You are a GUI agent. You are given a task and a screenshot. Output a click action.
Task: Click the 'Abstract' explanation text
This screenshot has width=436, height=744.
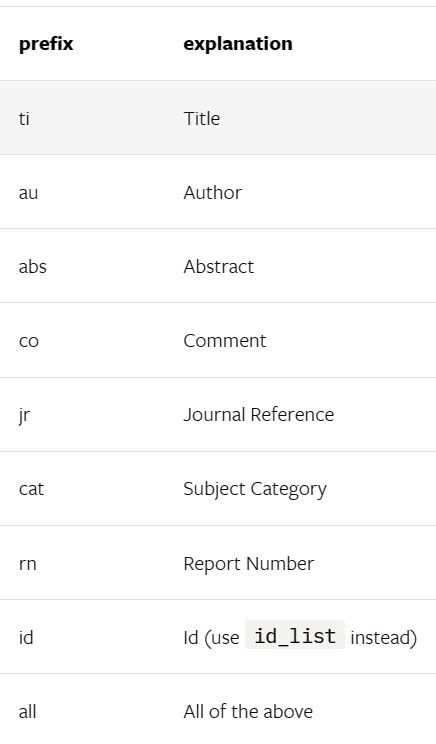coord(219,266)
